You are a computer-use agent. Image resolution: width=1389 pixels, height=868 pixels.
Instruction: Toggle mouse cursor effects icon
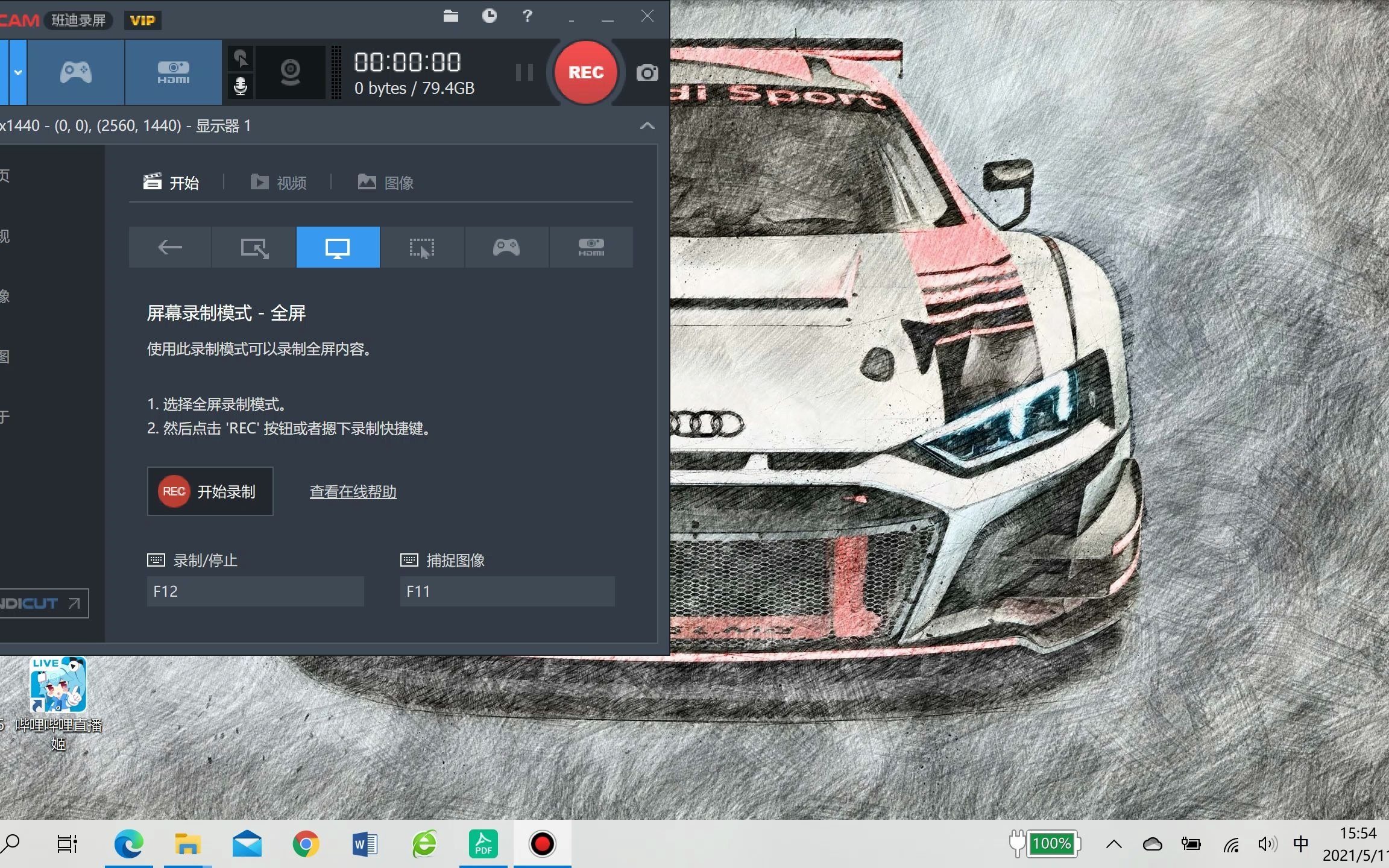tap(241, 58)
